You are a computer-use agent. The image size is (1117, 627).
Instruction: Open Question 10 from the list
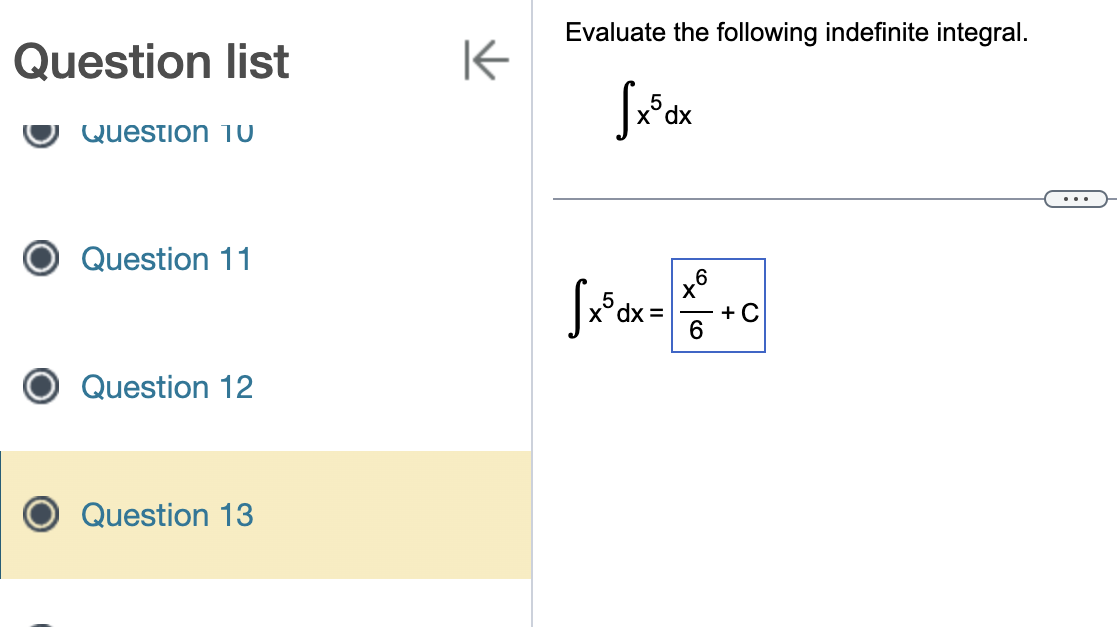point(167,131)
